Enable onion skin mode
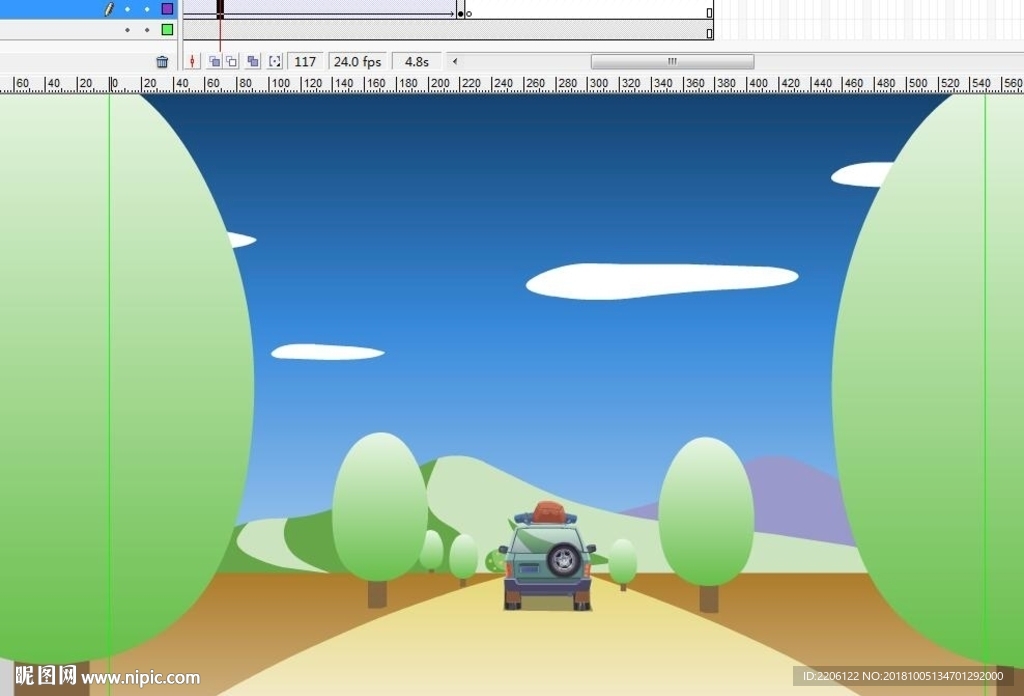Viewport: 1024px width, 696px height. [213, 62]
